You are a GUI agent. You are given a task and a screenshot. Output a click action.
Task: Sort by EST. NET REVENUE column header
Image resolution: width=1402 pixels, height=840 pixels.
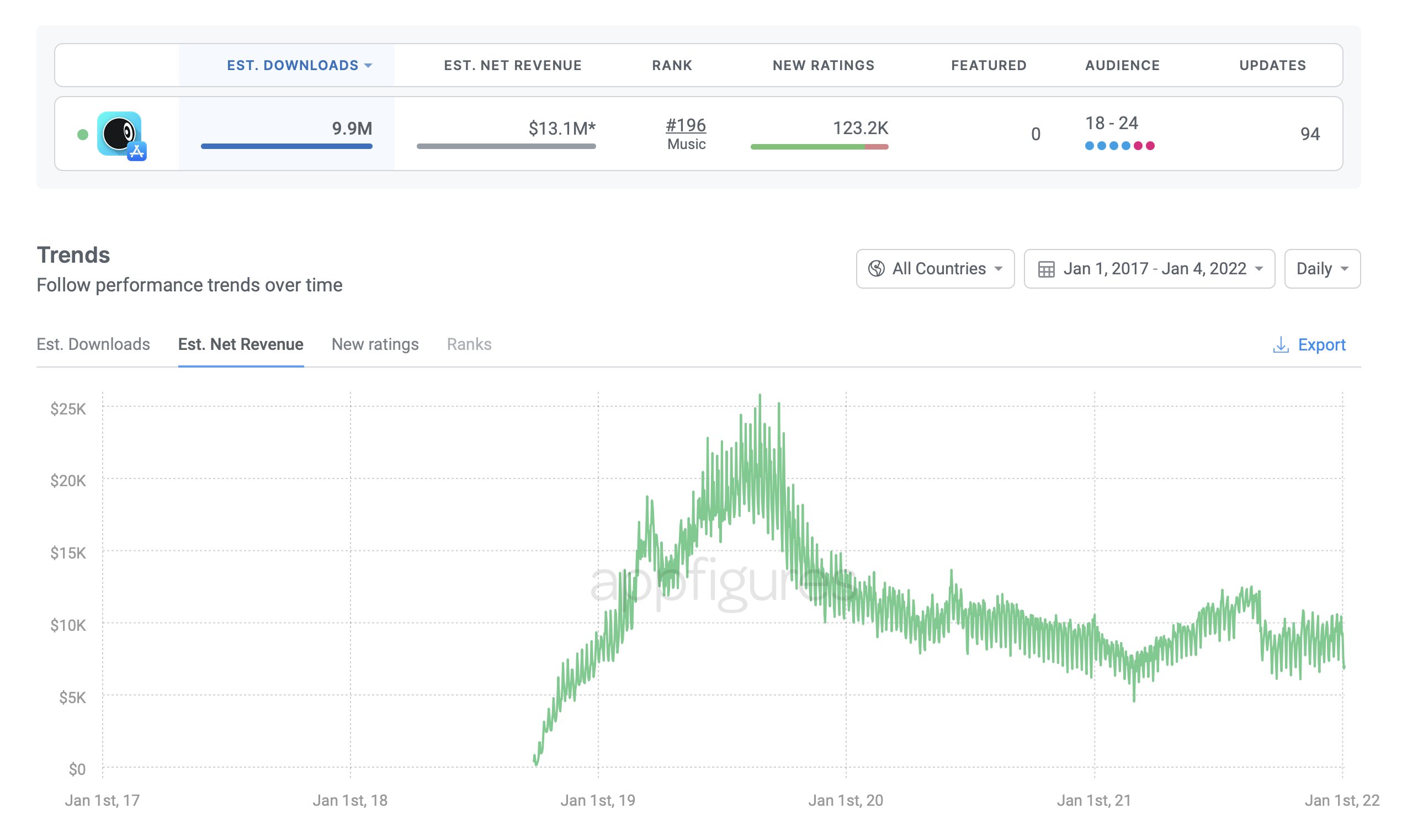point(512,66)
